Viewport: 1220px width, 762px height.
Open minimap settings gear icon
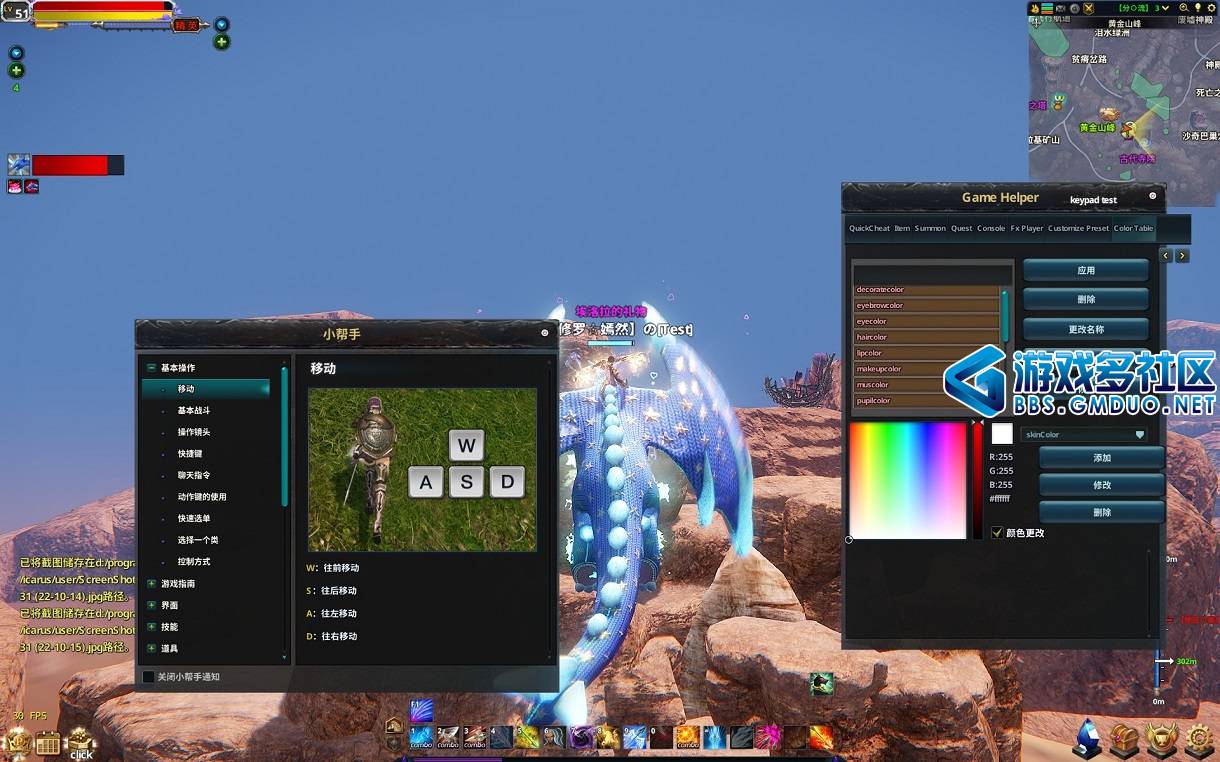pos(1211,8)
